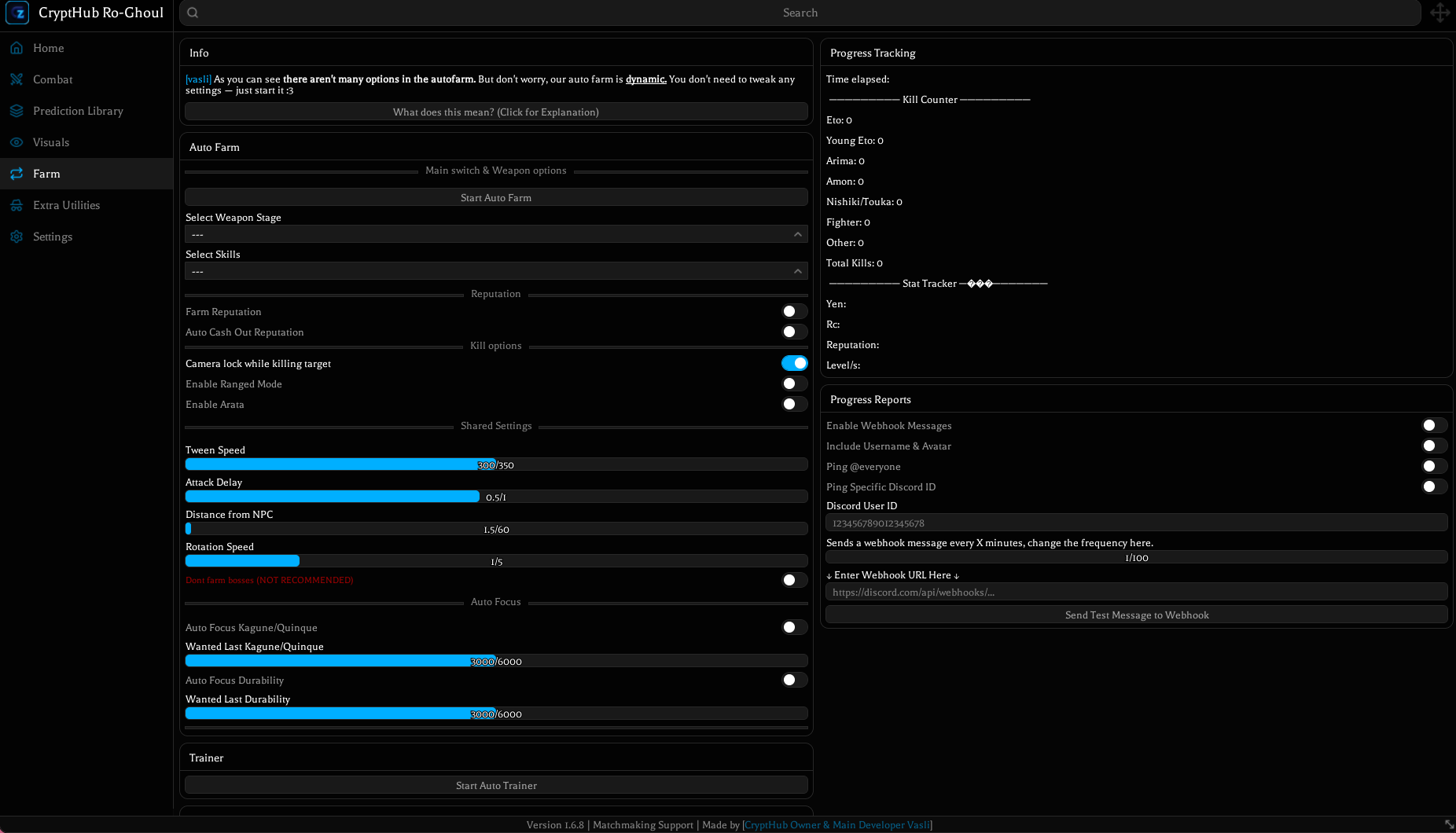Viewport: 1456px width, 833px height.
Task: Click the Search input field
Action: pos(800,13)
